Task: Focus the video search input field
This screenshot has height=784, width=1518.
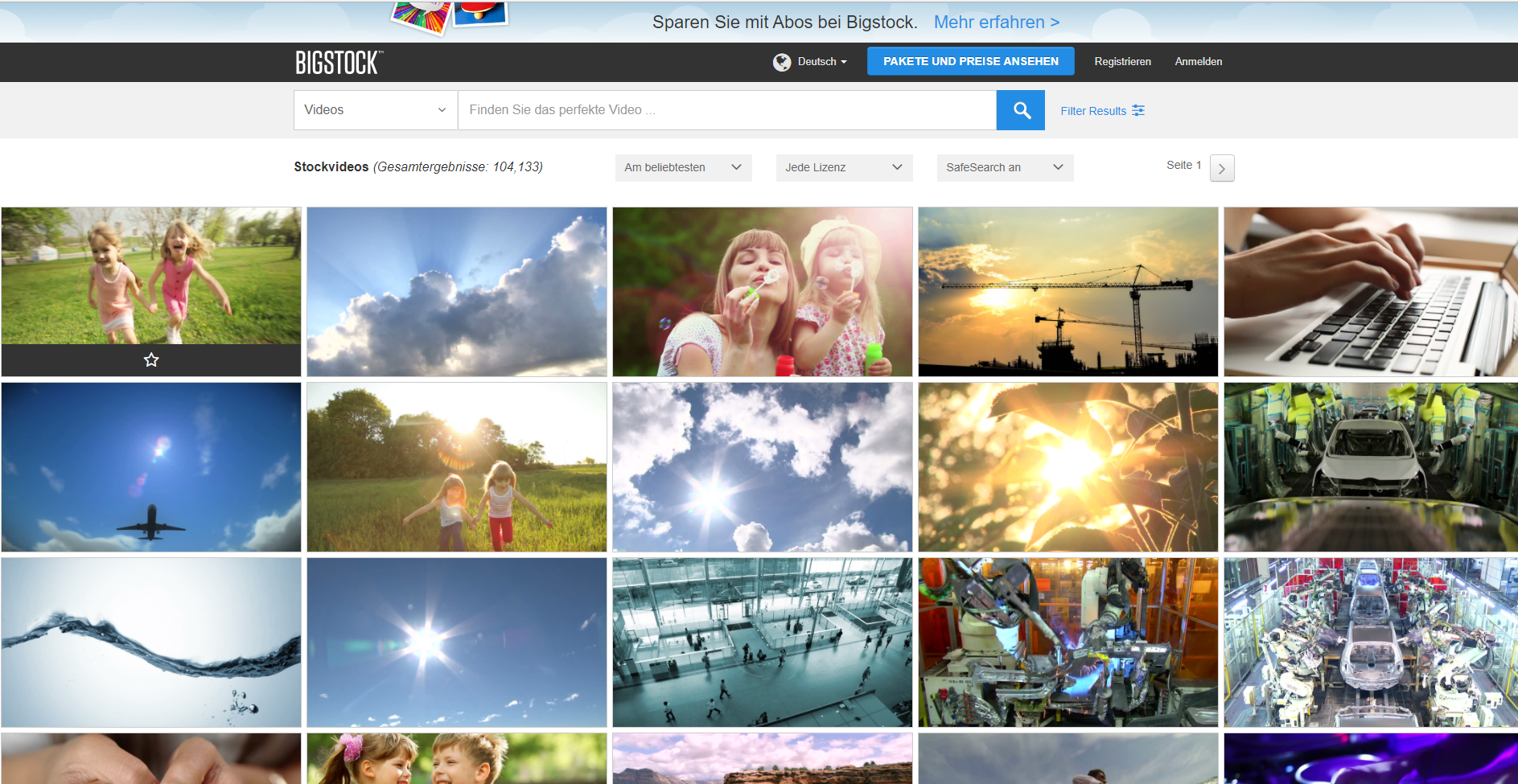Action: (727, 110)
